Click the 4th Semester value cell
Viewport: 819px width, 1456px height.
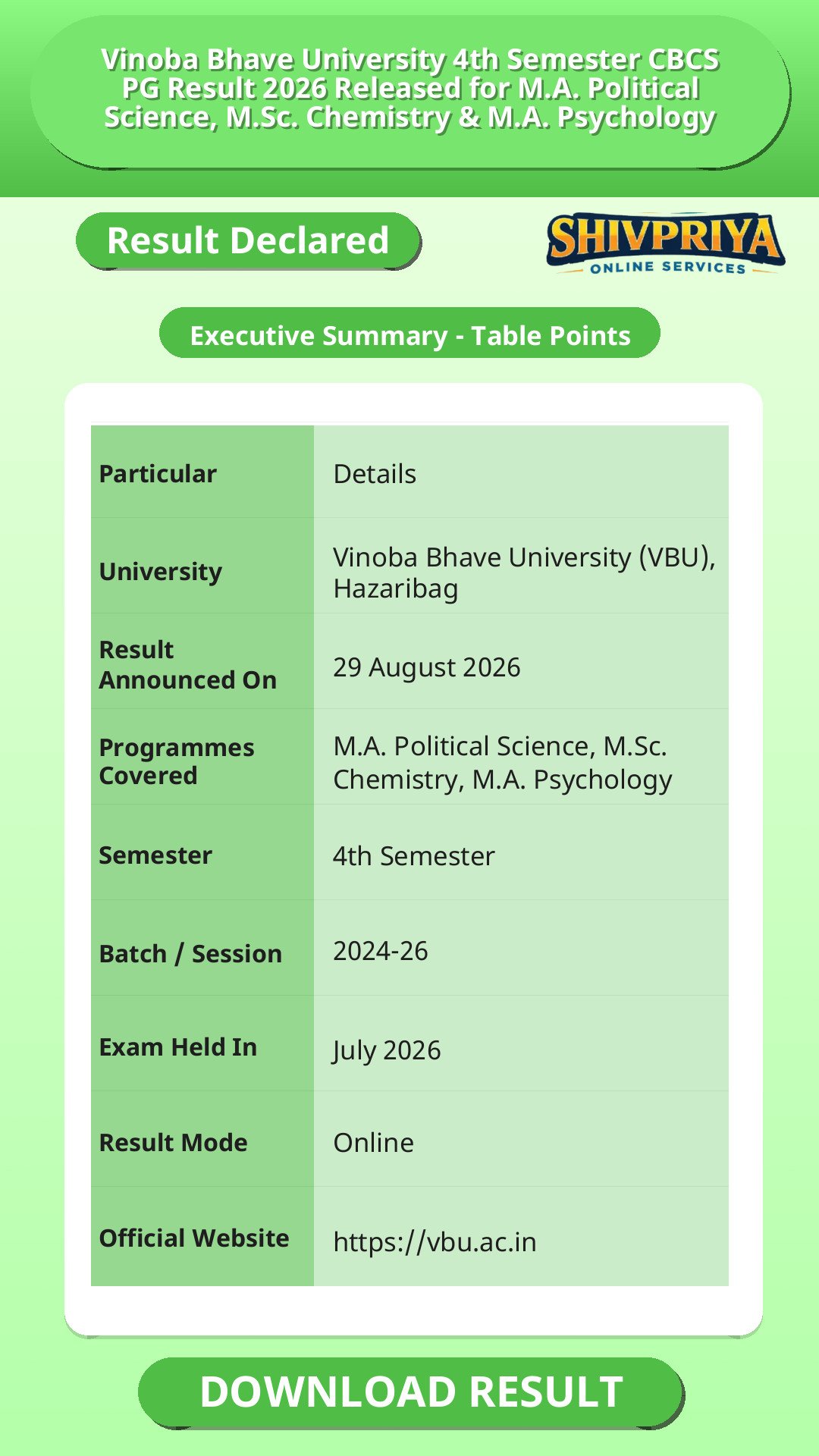point(521,855)
